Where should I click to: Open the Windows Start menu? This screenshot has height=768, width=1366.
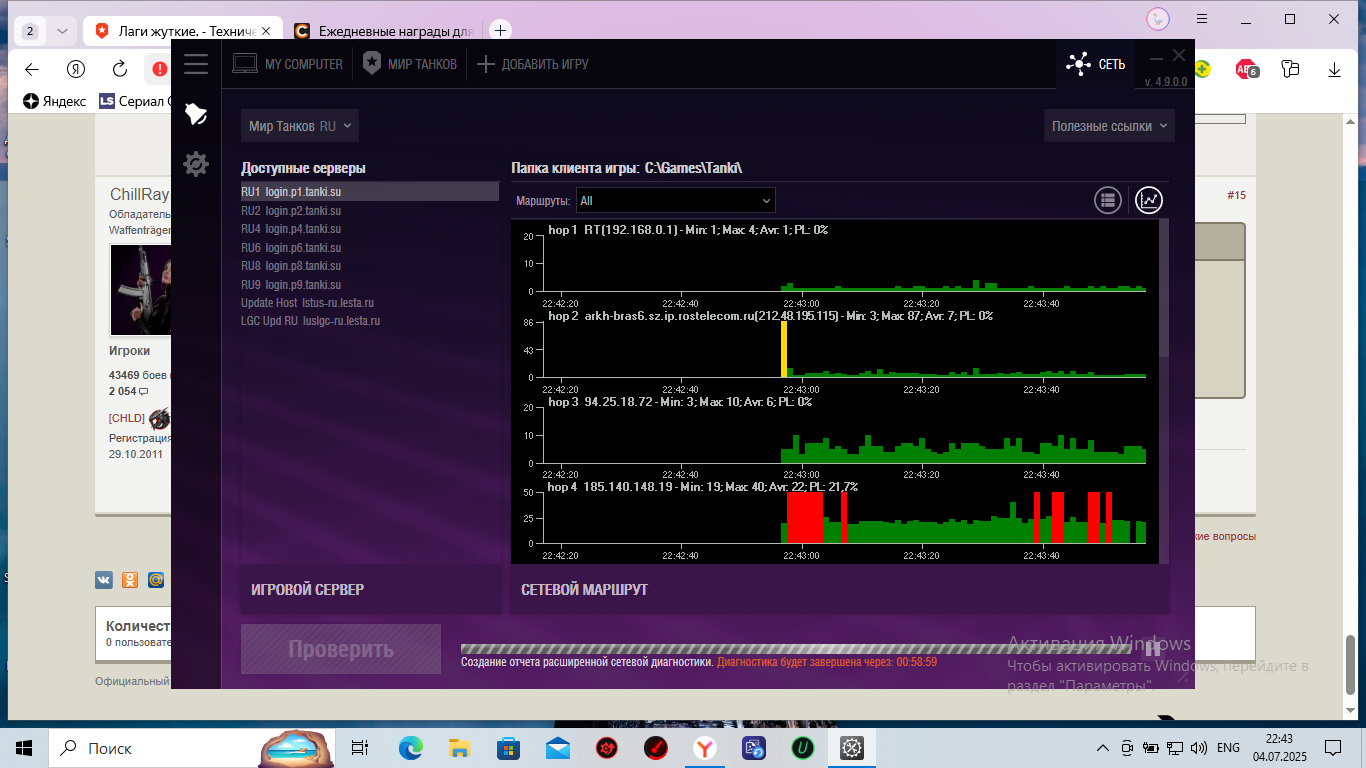point(24,747)
